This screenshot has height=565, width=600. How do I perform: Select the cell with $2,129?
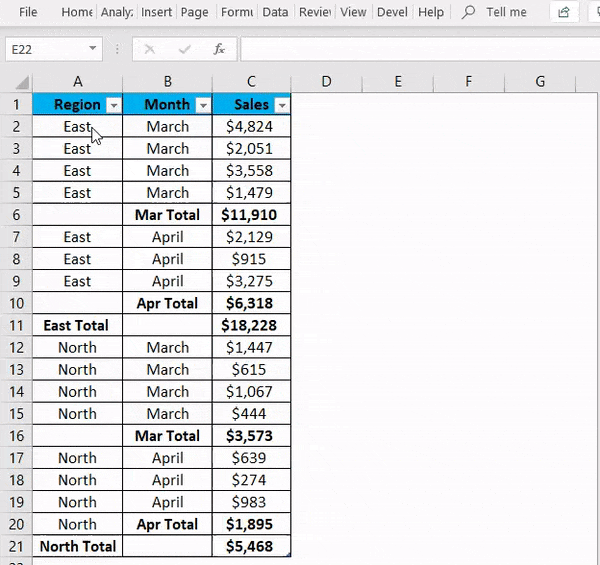(251, 237)
